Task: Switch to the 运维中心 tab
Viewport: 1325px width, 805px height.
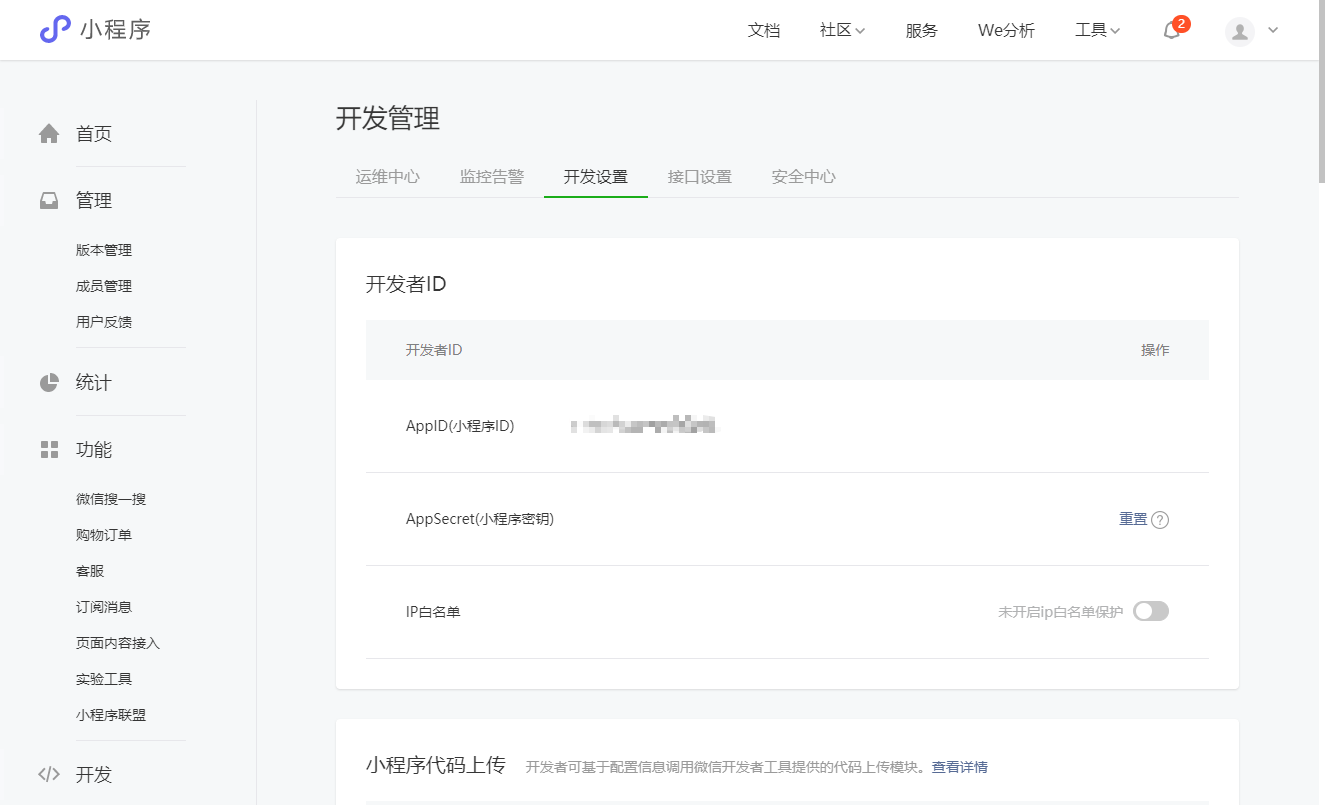Action: coord(388,176)
